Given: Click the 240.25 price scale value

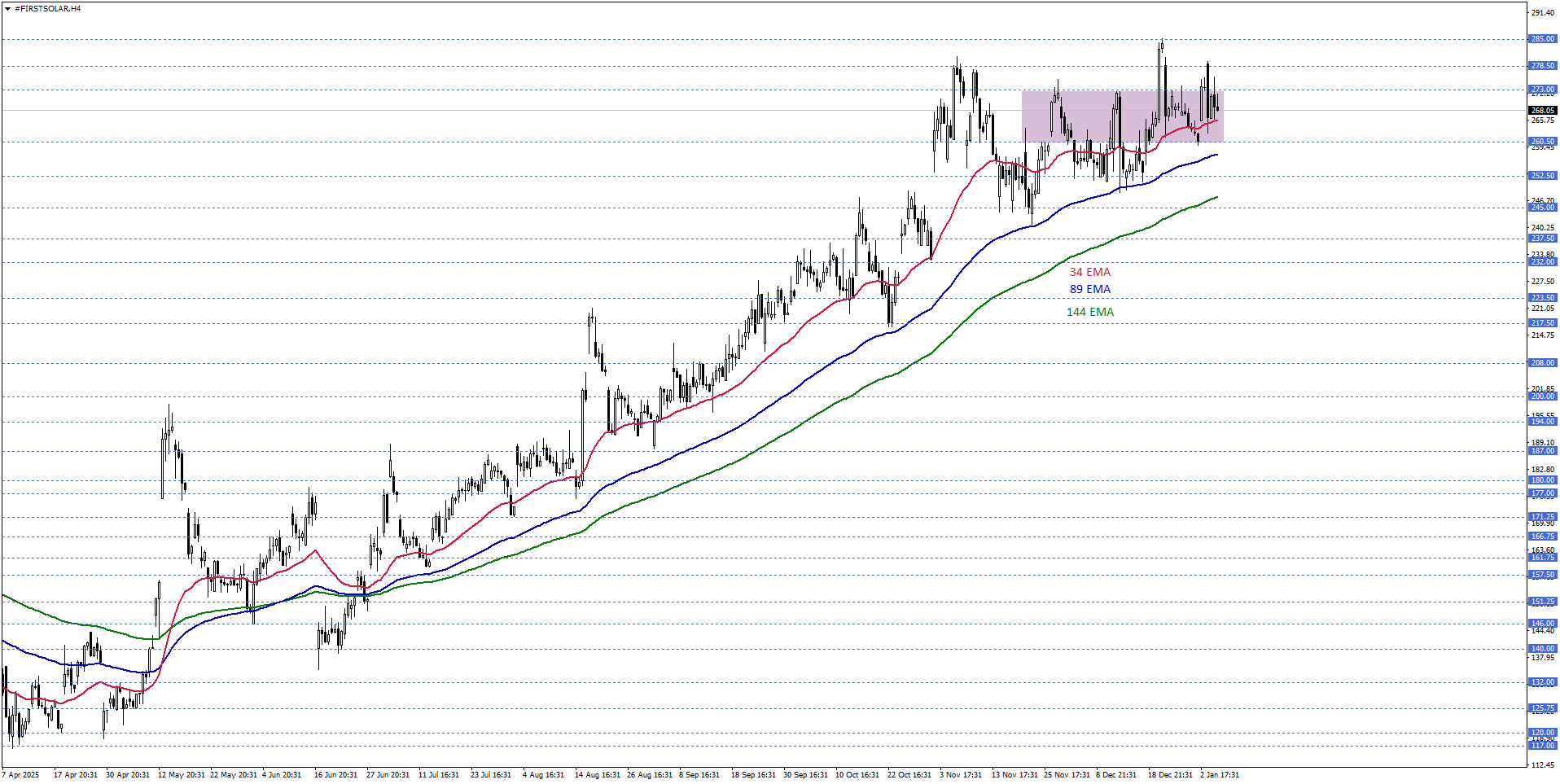Looking at the screenshot, I should [1543, 228].
